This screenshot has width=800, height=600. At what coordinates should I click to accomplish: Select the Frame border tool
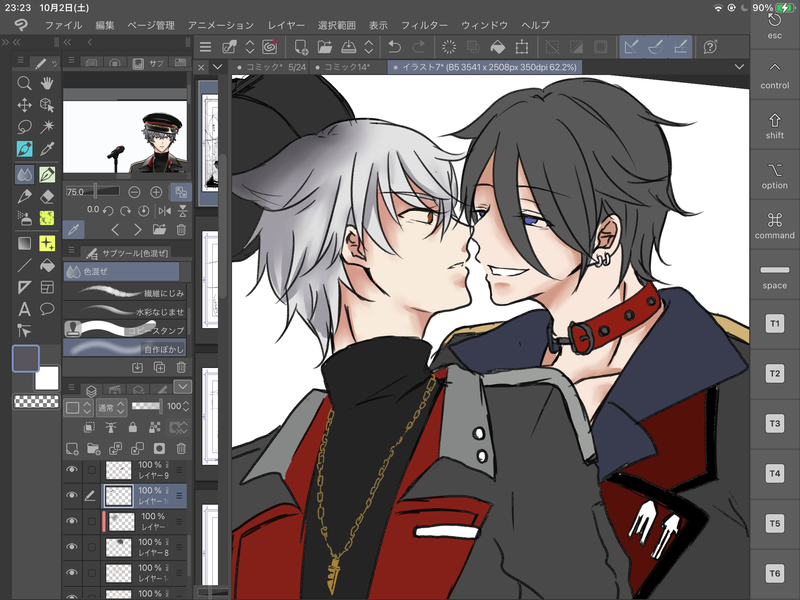[x=47, y=287]
